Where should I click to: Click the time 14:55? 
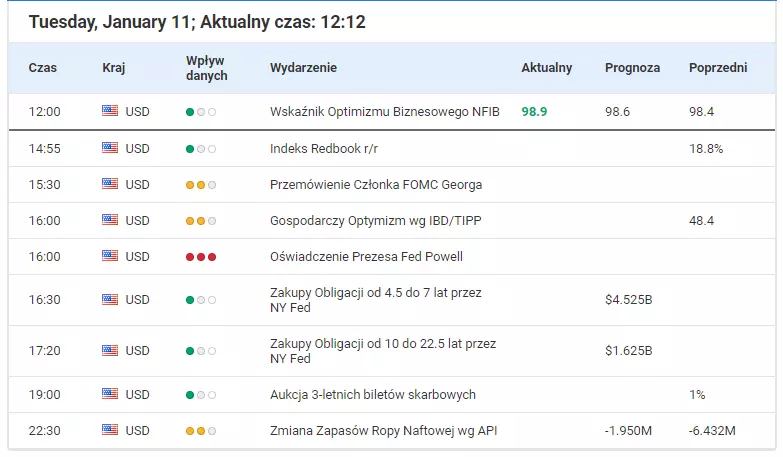[44, 148]
